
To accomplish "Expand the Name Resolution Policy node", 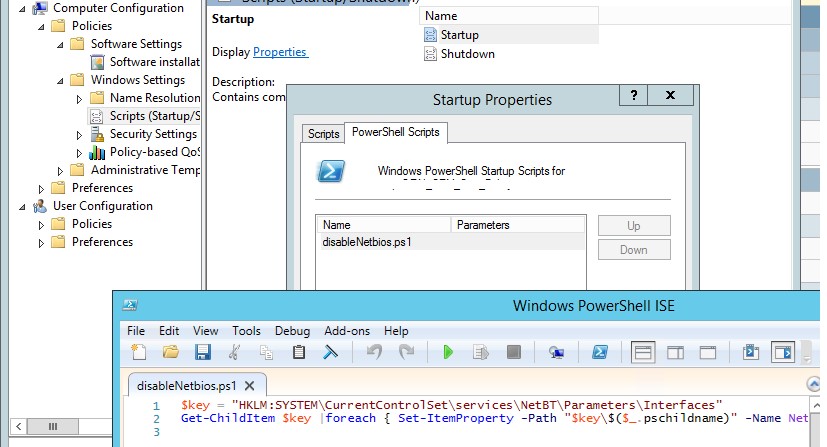I will (79, 99).
